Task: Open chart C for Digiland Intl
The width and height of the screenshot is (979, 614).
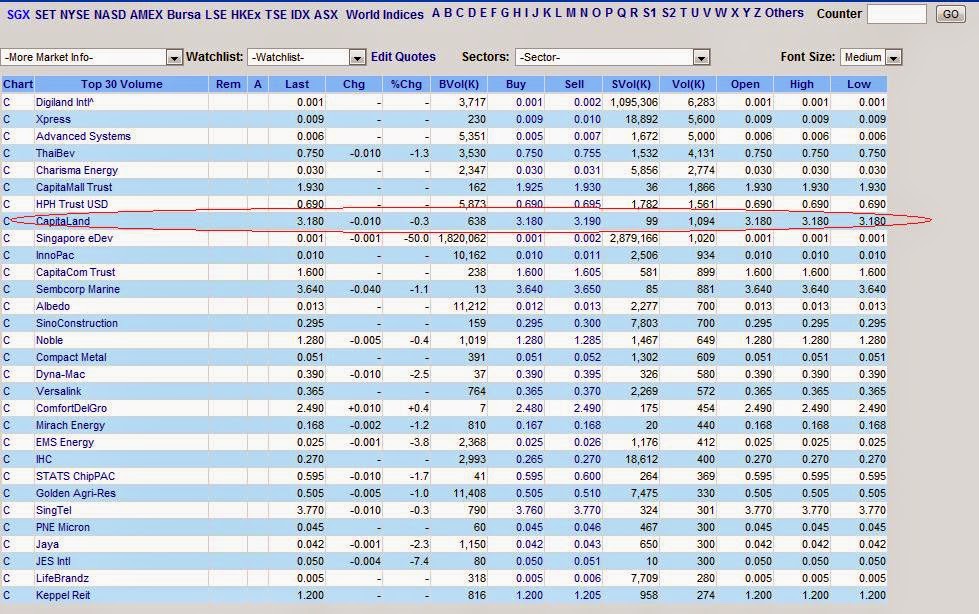Action: [x=7, y=102]
